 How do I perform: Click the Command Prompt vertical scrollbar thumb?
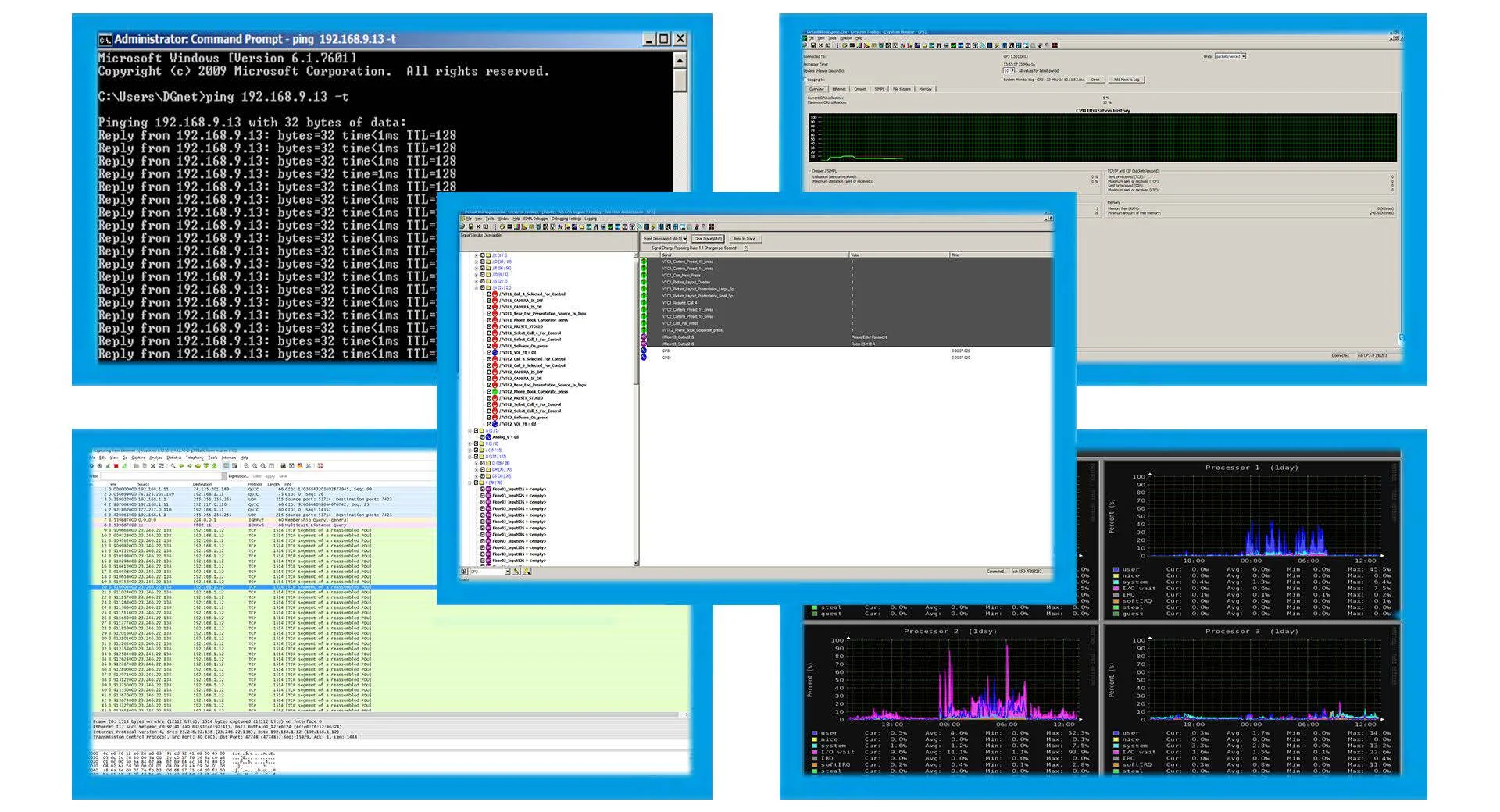(680, 80)
